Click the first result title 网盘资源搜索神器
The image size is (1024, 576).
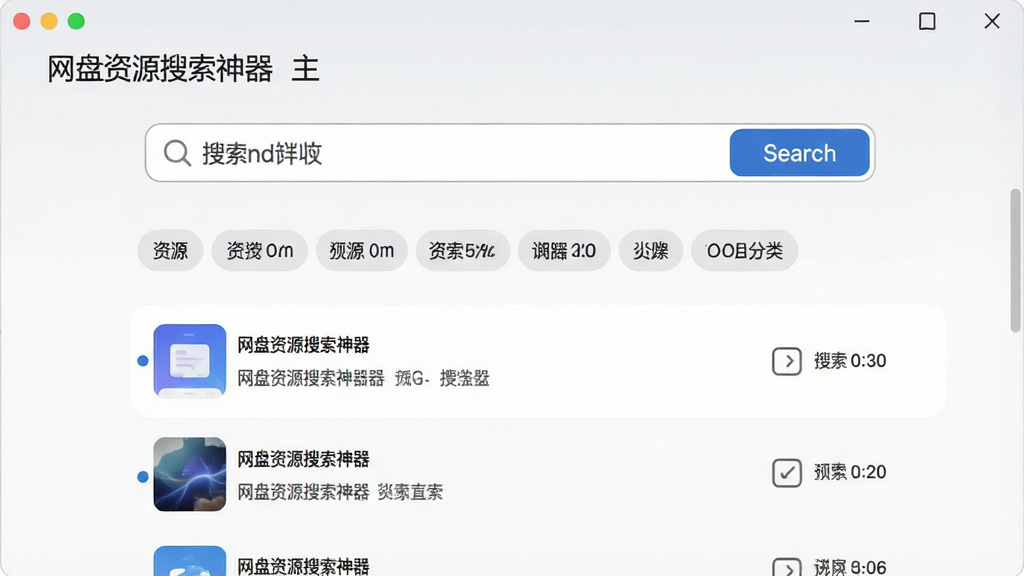pos(303,345)
